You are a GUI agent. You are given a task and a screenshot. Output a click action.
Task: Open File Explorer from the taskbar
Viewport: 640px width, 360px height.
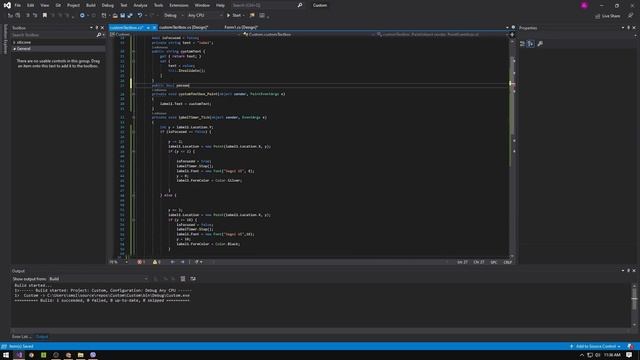[80, 355]
